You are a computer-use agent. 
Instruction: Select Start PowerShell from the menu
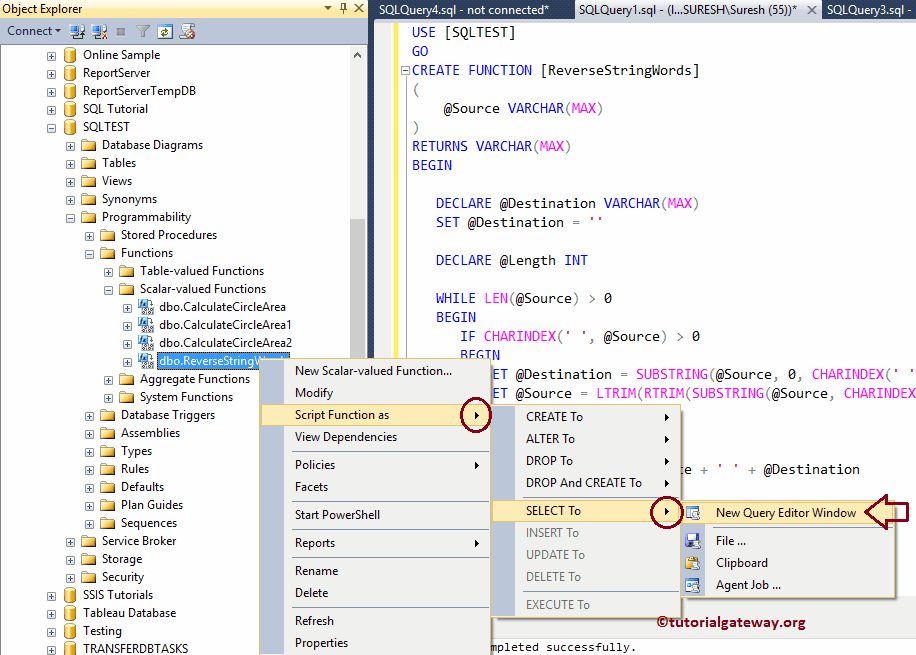click(x=337, y=515)
